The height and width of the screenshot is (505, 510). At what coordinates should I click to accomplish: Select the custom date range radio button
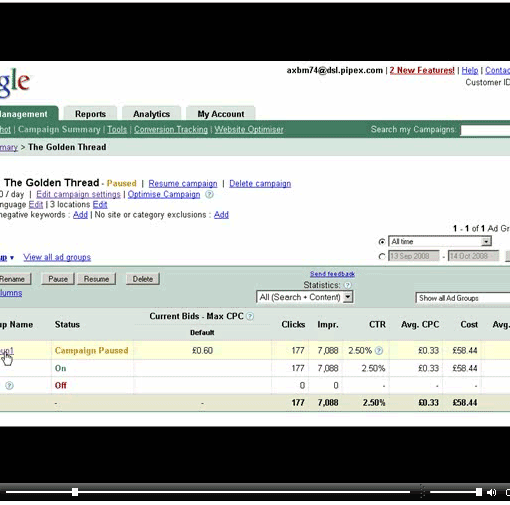pyautogui.click(x=382, y=256)
